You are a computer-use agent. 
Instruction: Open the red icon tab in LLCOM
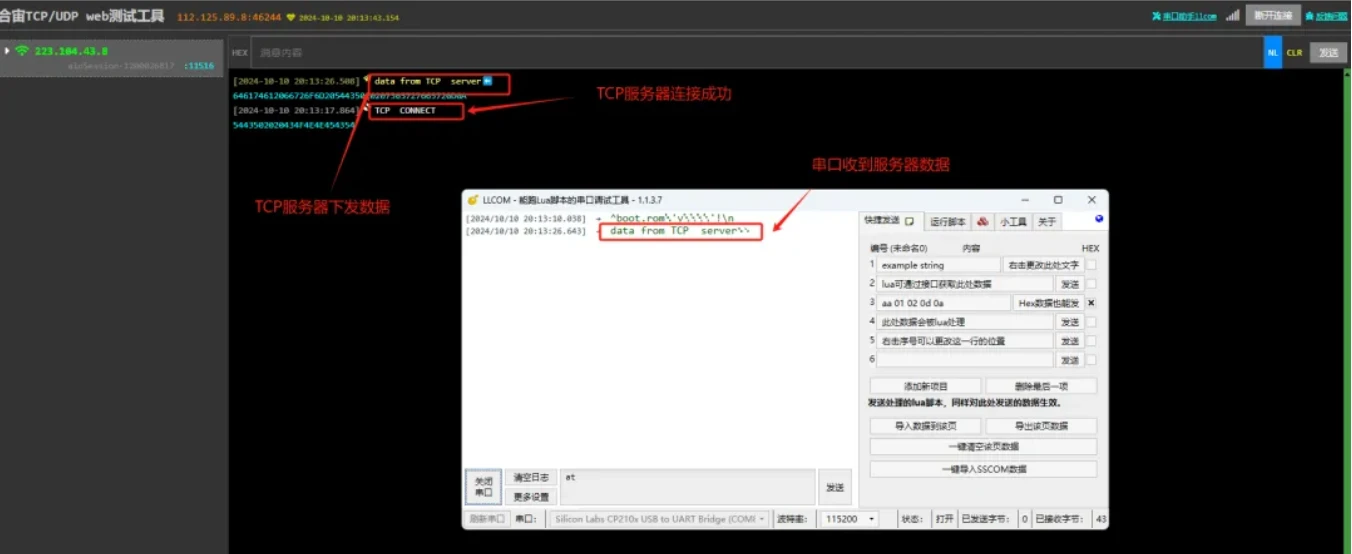pyautogui.click(x=983, y=221)
